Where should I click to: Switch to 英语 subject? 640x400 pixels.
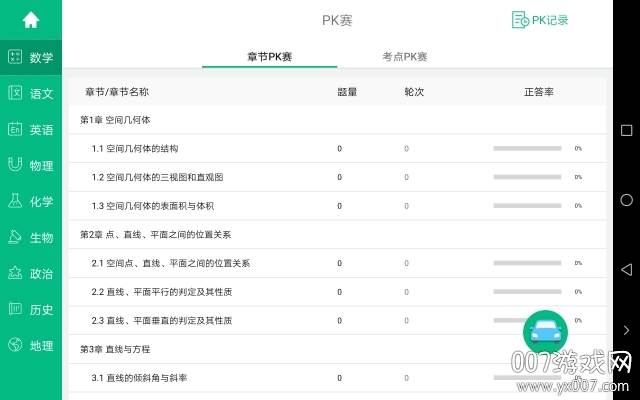pyautogui.click(x=31, y=129)
